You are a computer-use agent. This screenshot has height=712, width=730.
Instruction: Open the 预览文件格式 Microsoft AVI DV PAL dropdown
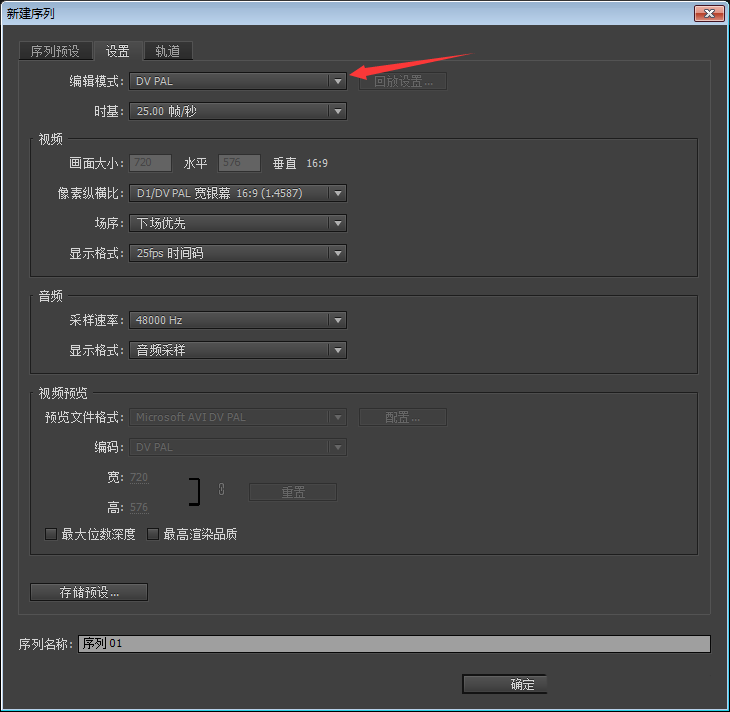click(x=237, y=417)
